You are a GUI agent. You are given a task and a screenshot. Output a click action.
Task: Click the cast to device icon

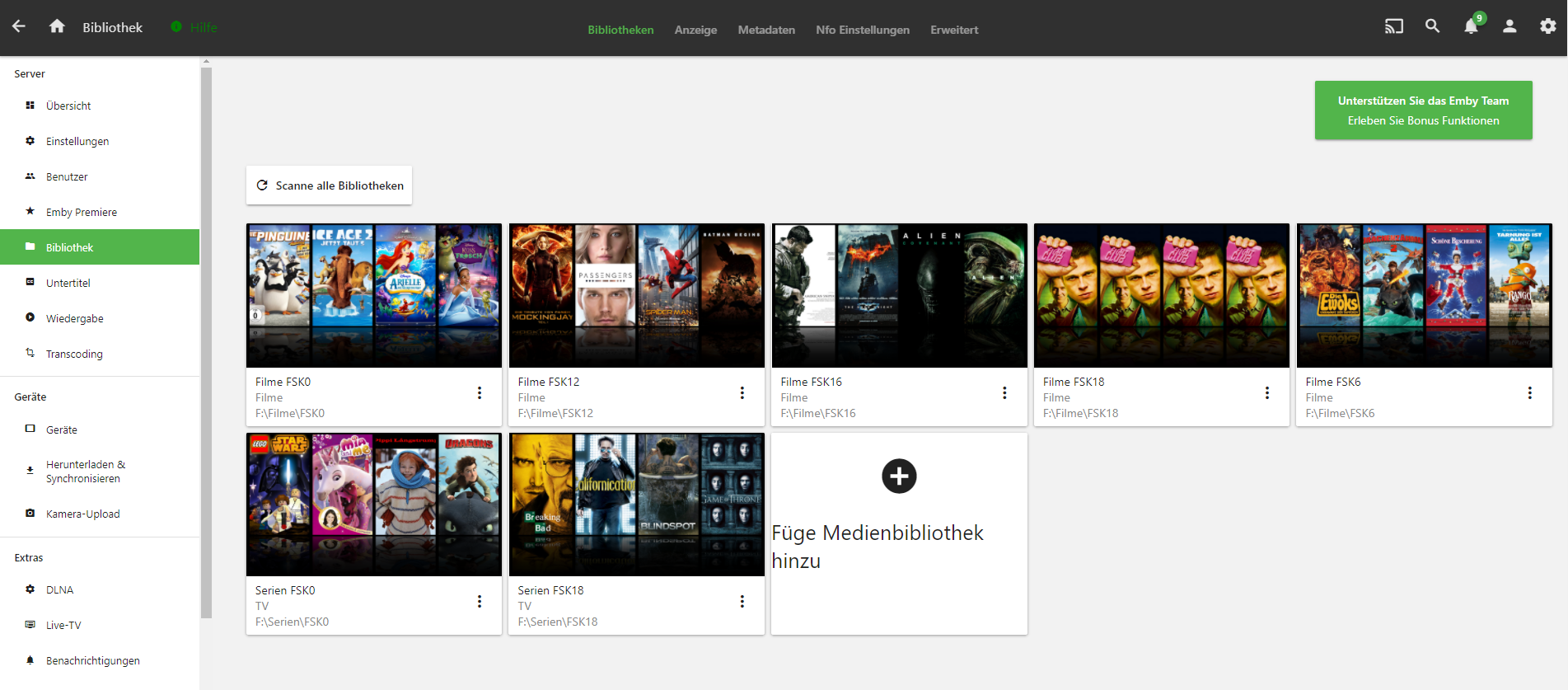(1393, 26)
